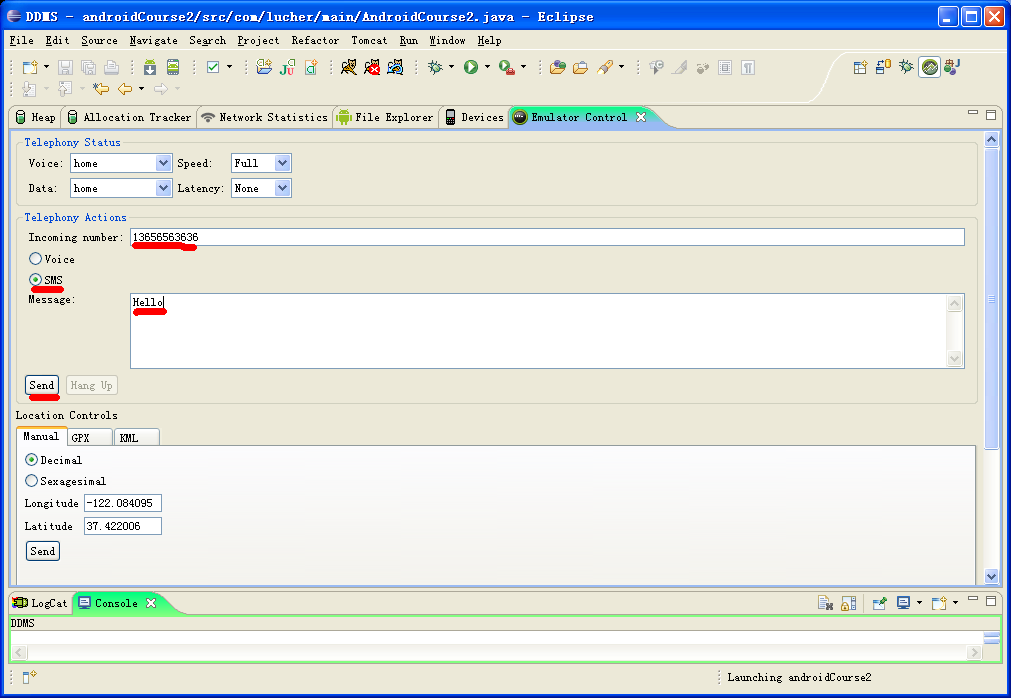This screenshot has height=698, width=1011.
Task: Click the Last Edit Location arrow icon
Action: 101,88
